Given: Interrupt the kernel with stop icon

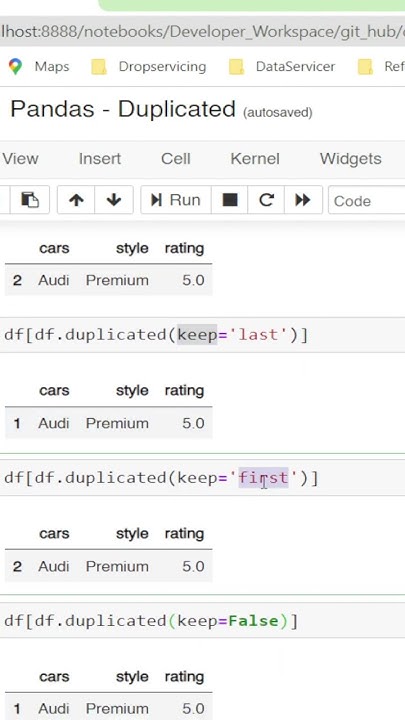Looking at the screenshot, I should pyautogui.click(x=230, y=200).
